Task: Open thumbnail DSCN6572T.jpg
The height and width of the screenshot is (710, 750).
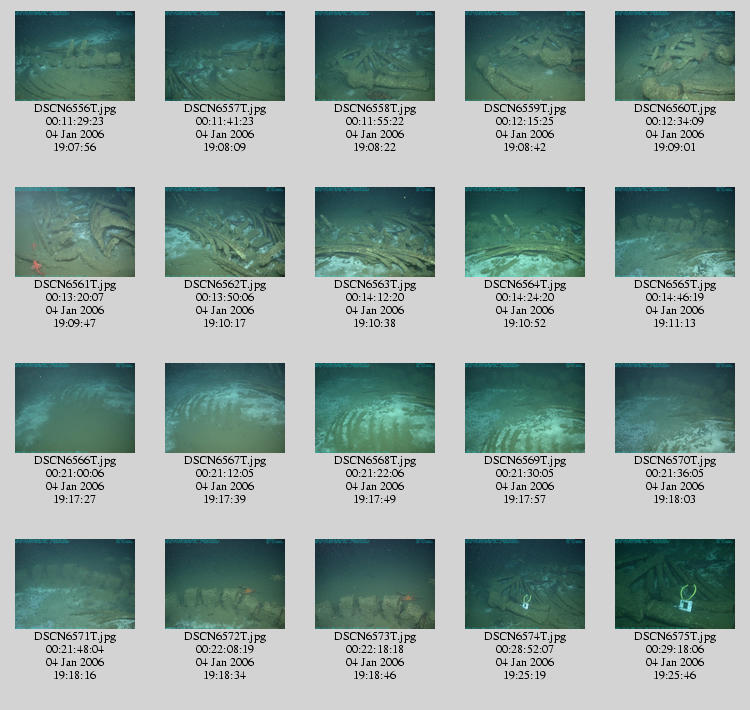Action: [225, 584]
